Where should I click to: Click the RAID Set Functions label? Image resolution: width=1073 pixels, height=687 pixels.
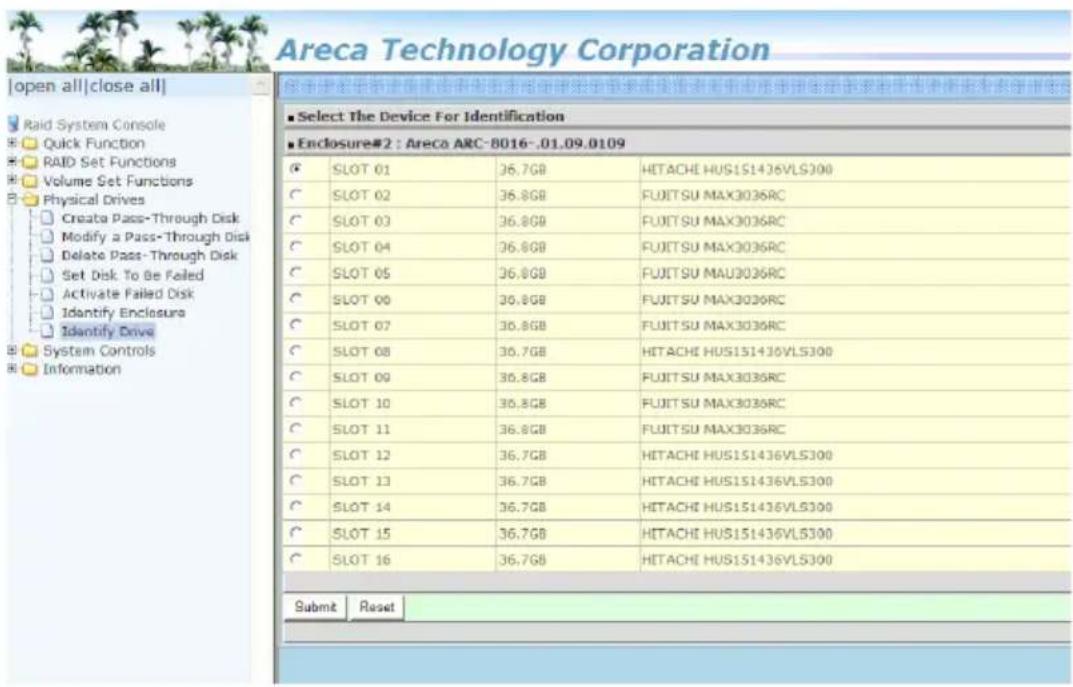coord(109,162)
